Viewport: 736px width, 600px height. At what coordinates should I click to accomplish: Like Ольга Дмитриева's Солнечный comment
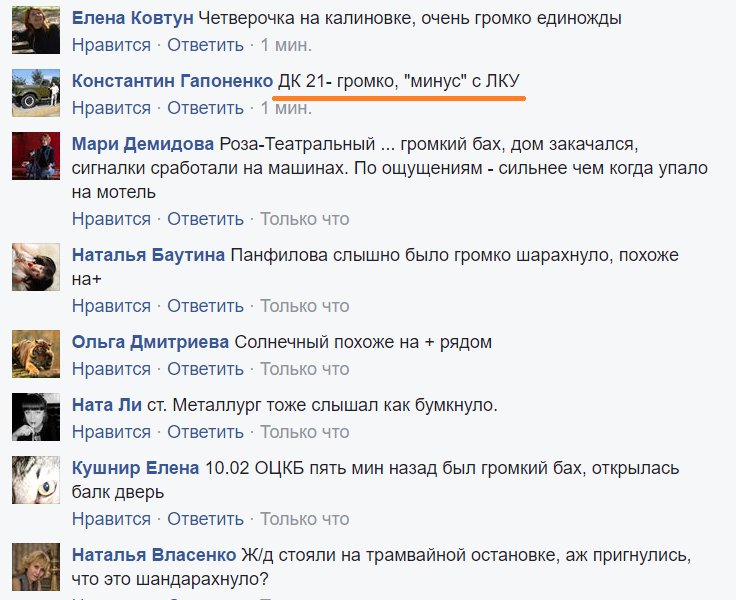(111, 369)
